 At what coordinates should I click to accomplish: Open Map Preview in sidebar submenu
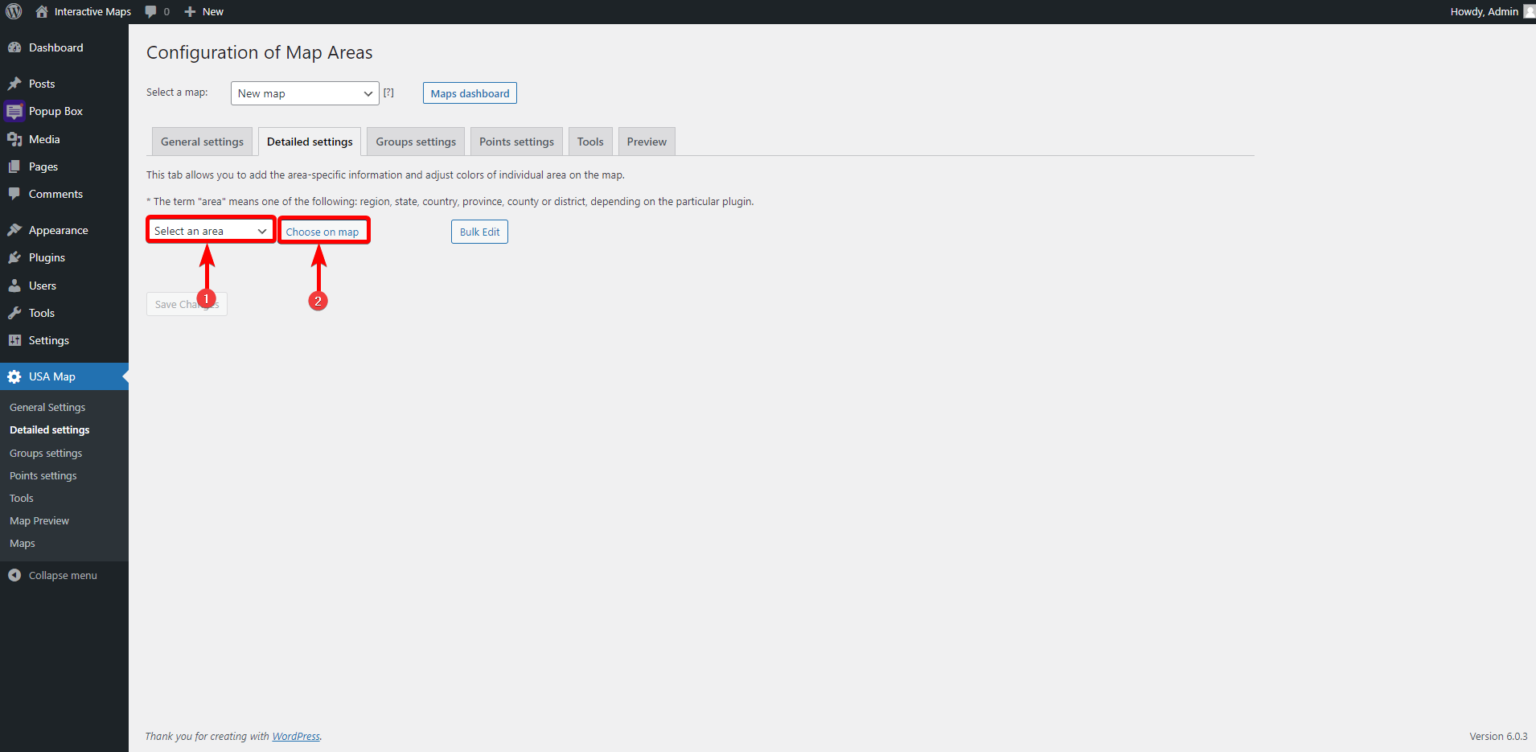[39, 521]
